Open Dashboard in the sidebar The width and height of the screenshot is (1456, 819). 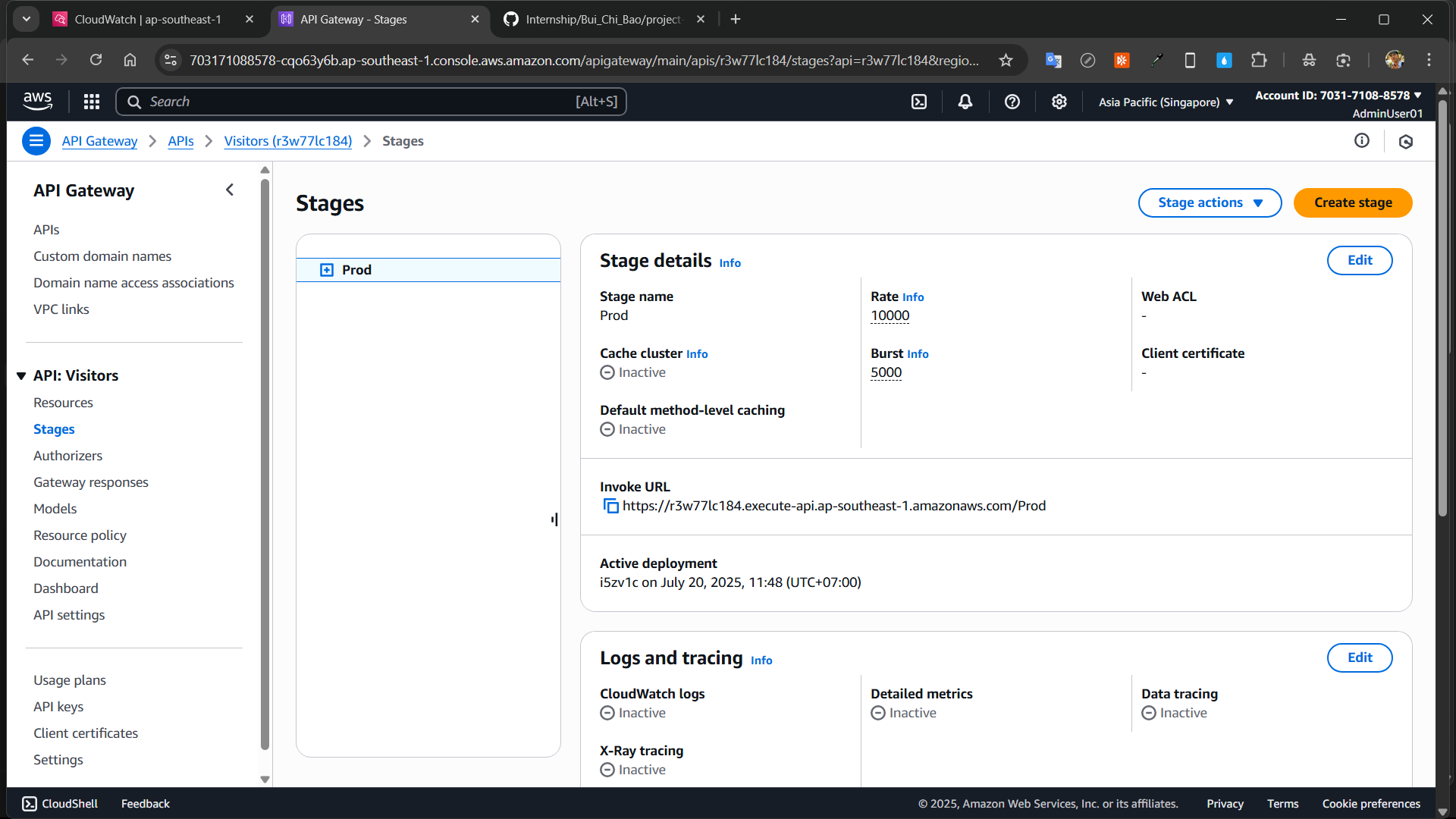point(65,588)
